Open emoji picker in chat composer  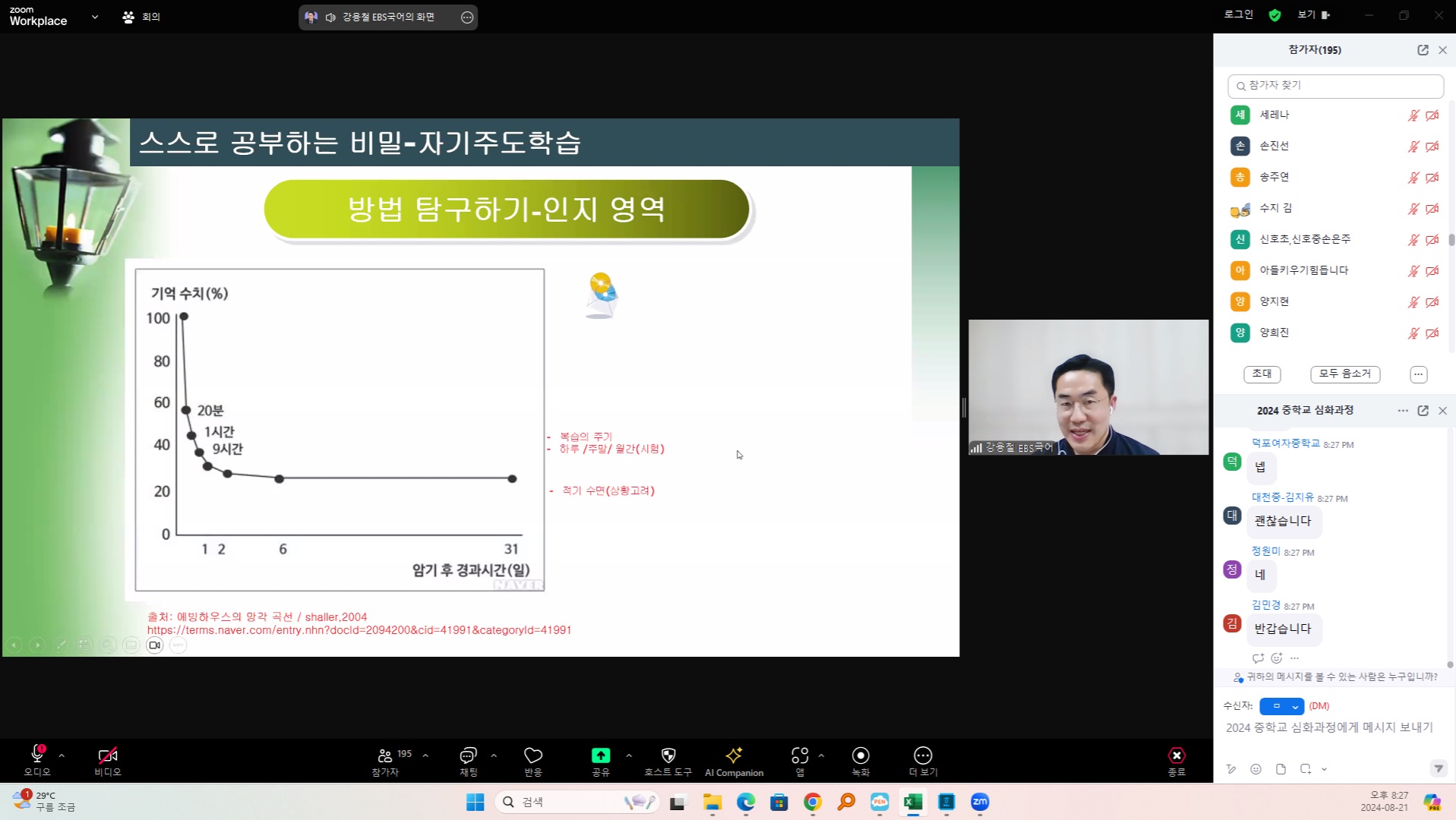click(1255, 769)
